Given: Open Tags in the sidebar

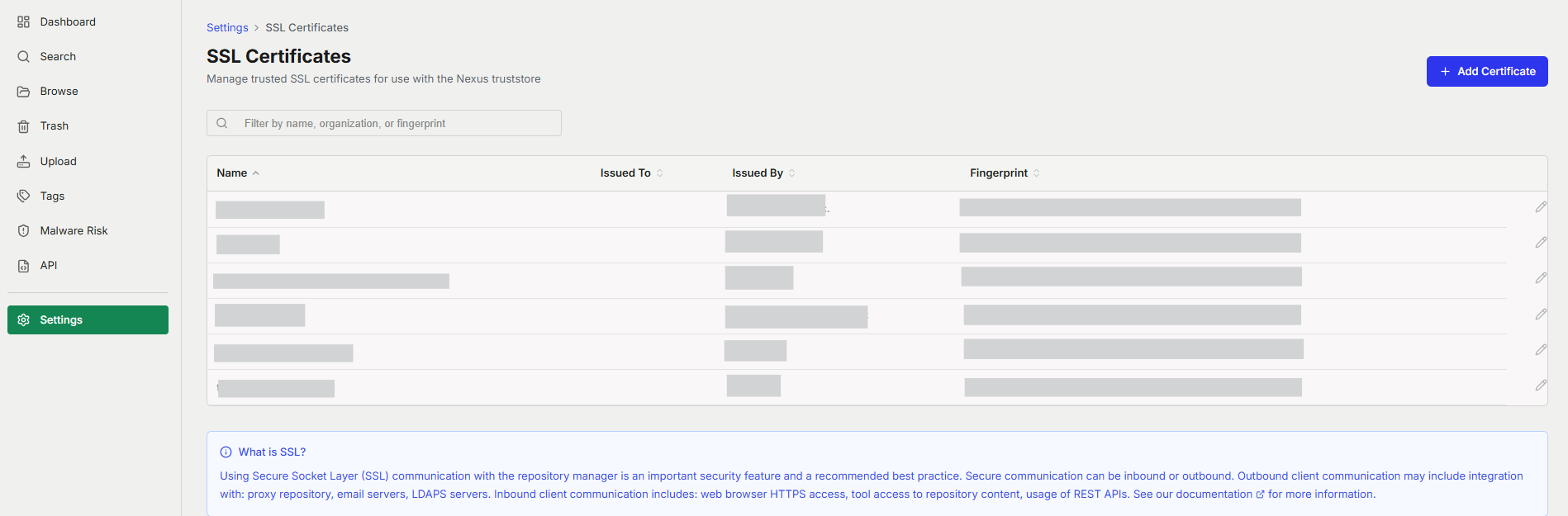Looking at the screenshot, I should click(x=52, y=196).
